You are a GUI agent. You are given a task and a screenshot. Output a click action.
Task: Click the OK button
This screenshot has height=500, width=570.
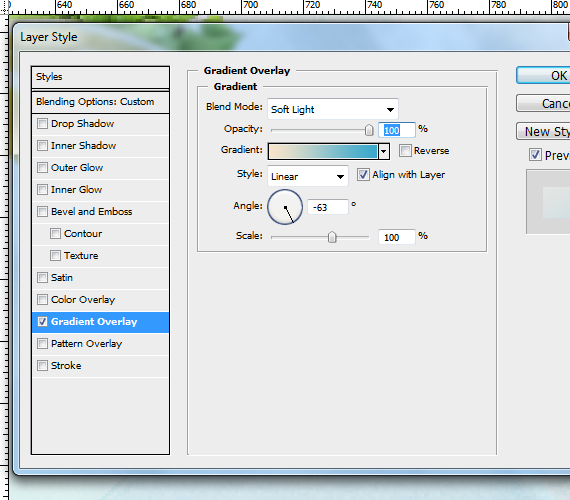click(543, 75)
